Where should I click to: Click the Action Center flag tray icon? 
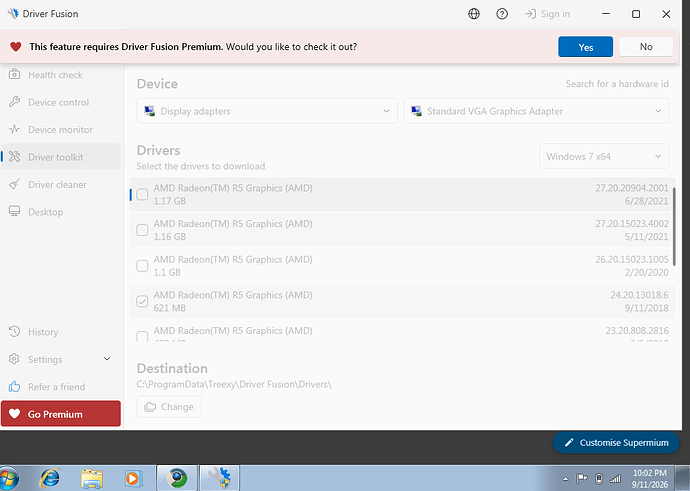582,478
